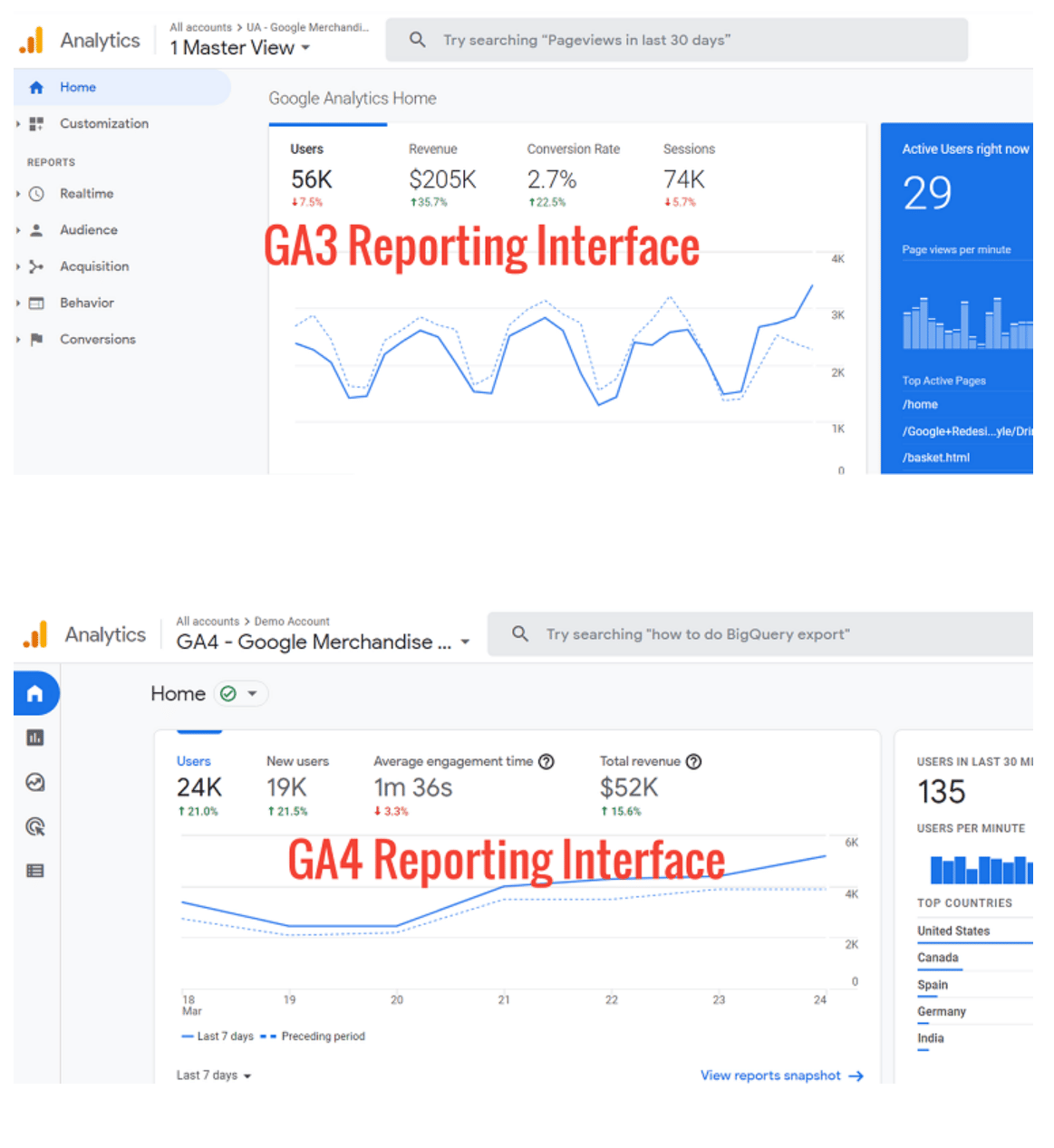Expand the Conversions reports section
The image size is (1054, 1148).
pos(97,339)
